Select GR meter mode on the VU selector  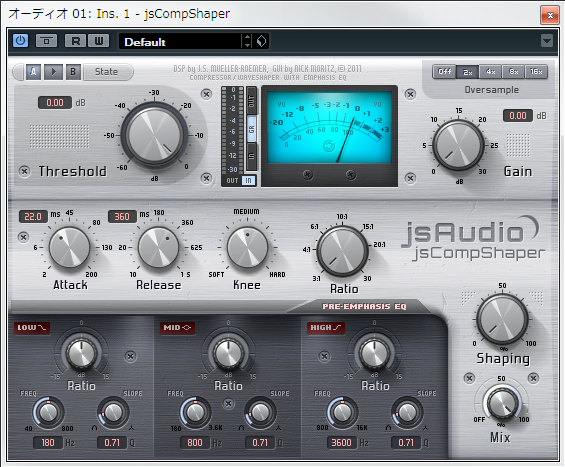click(252, 129)
